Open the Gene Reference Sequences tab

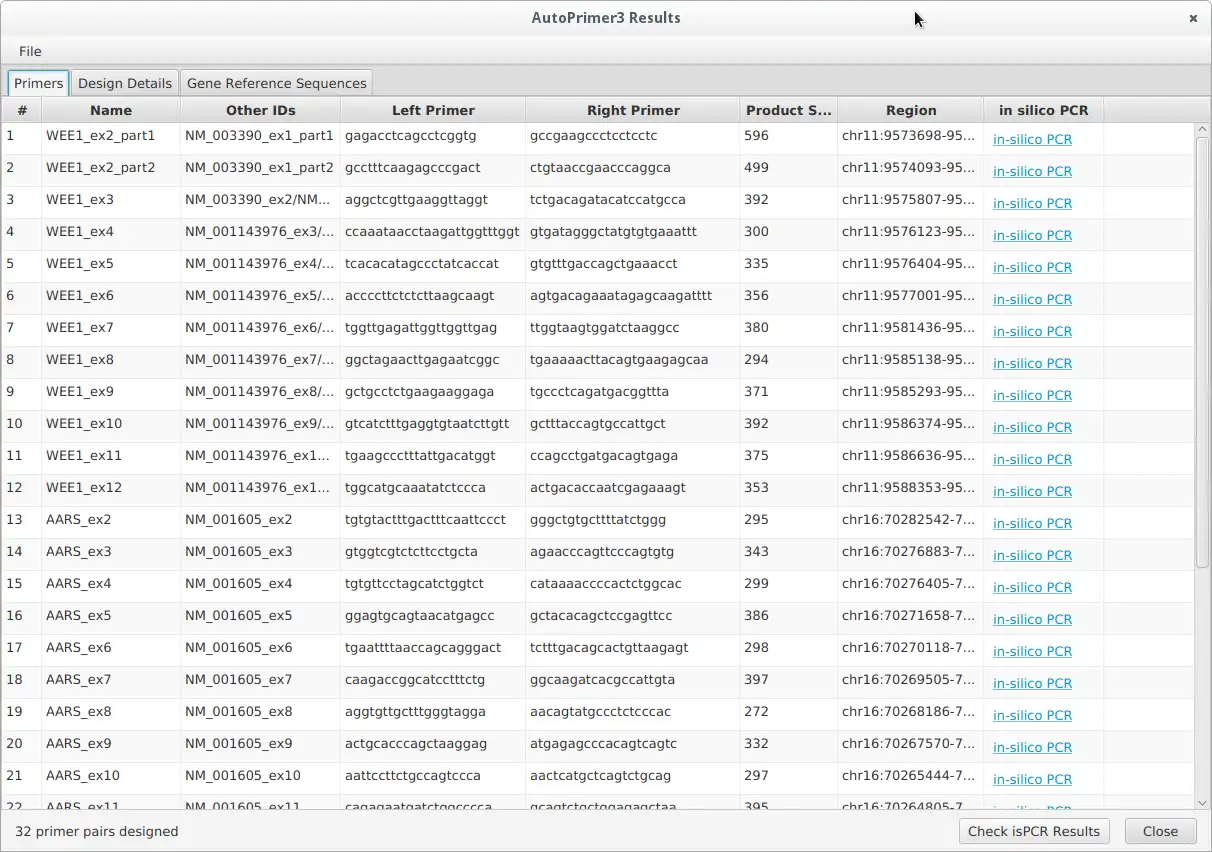[x=276, y=83]
